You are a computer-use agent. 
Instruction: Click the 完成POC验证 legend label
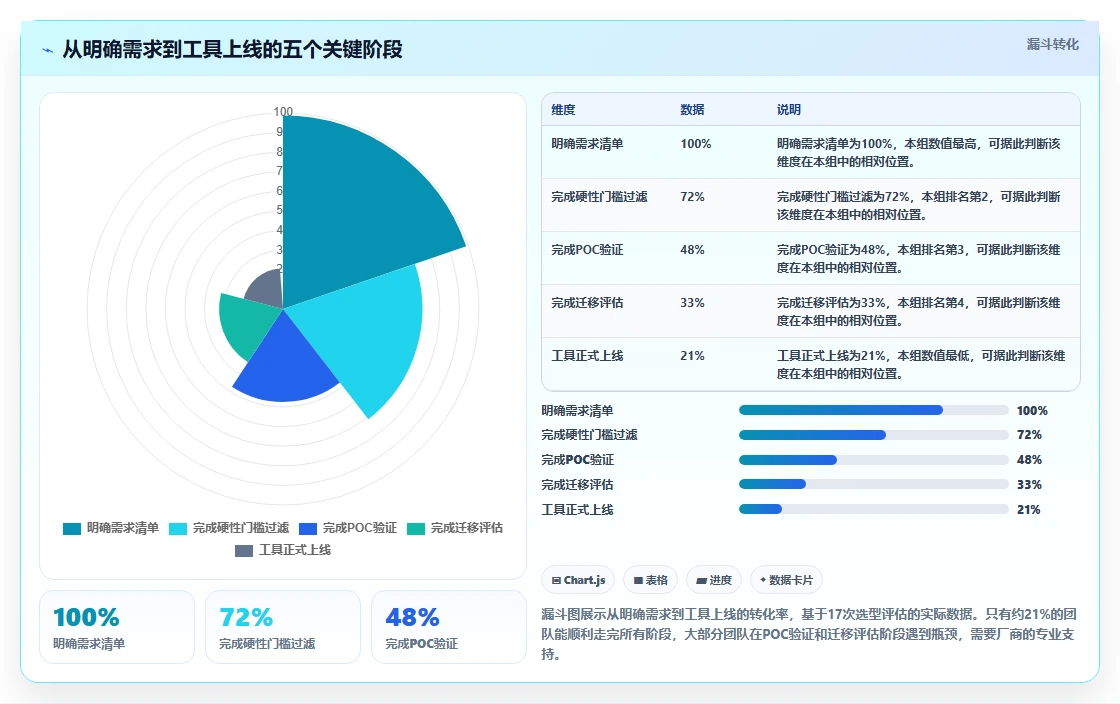tap(359, 528)
